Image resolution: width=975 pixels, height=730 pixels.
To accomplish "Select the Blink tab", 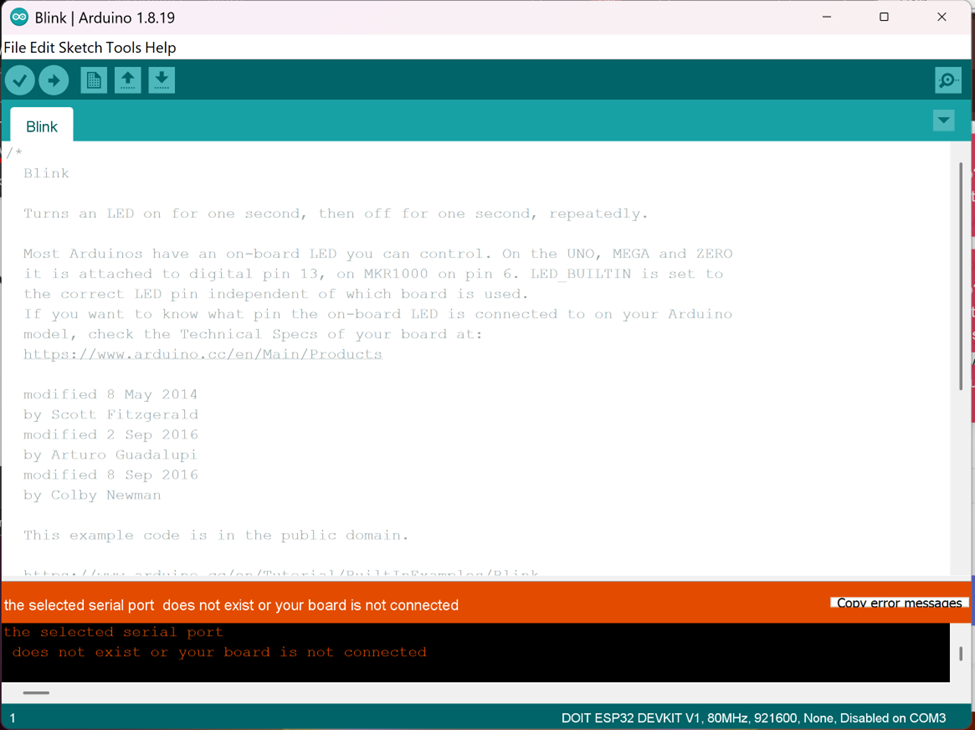I will (41, 126).
